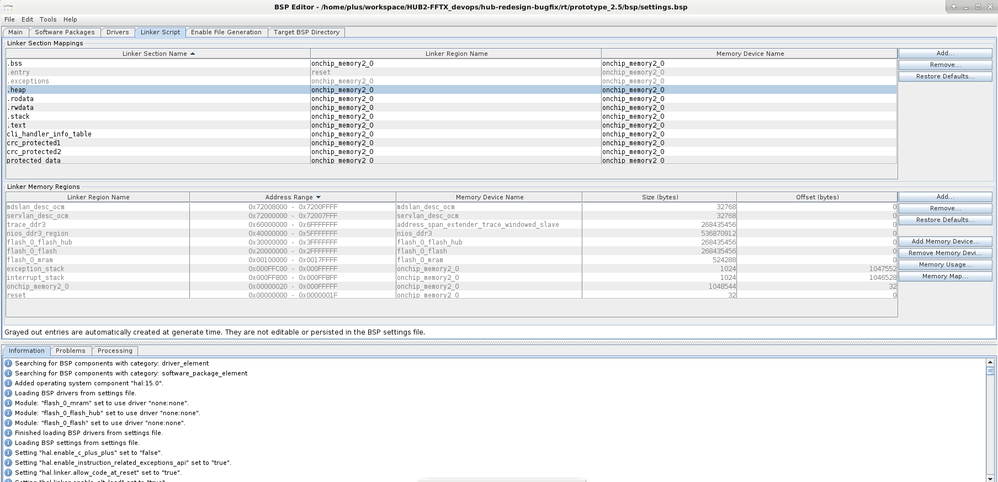Select the .heap section row

pos(451,90)
